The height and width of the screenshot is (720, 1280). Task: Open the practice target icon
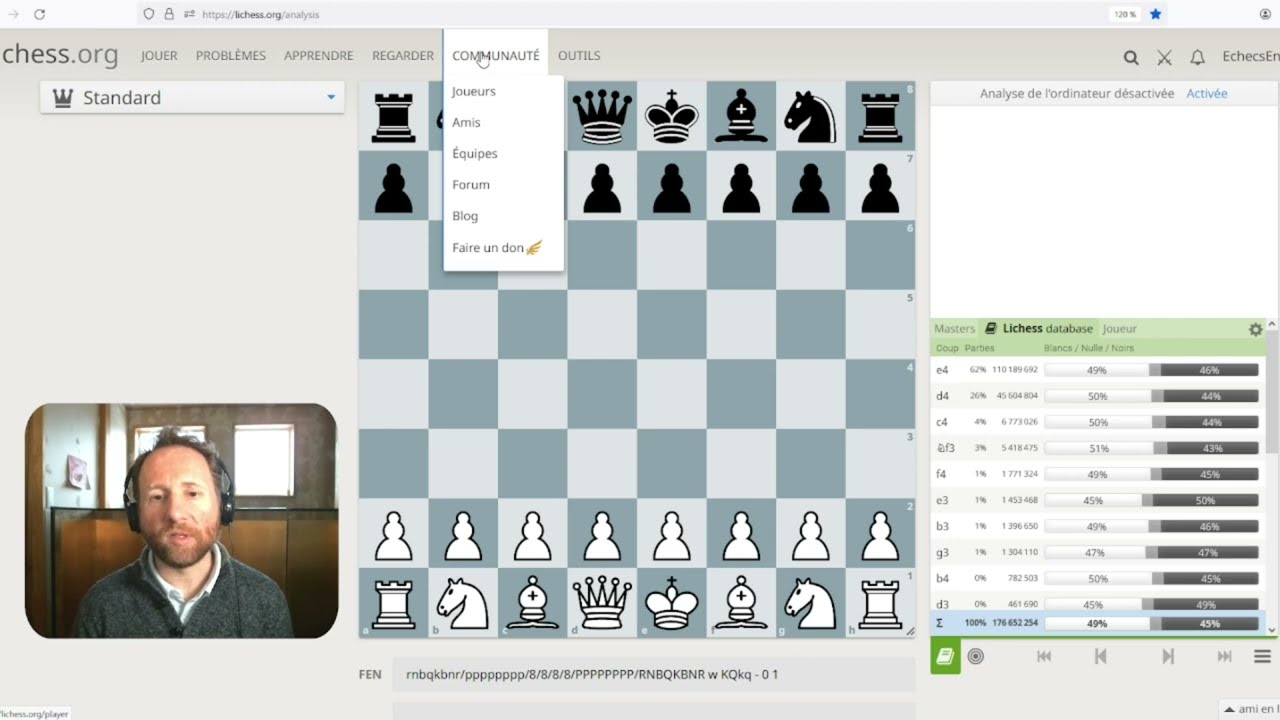(x=976, y=656)
